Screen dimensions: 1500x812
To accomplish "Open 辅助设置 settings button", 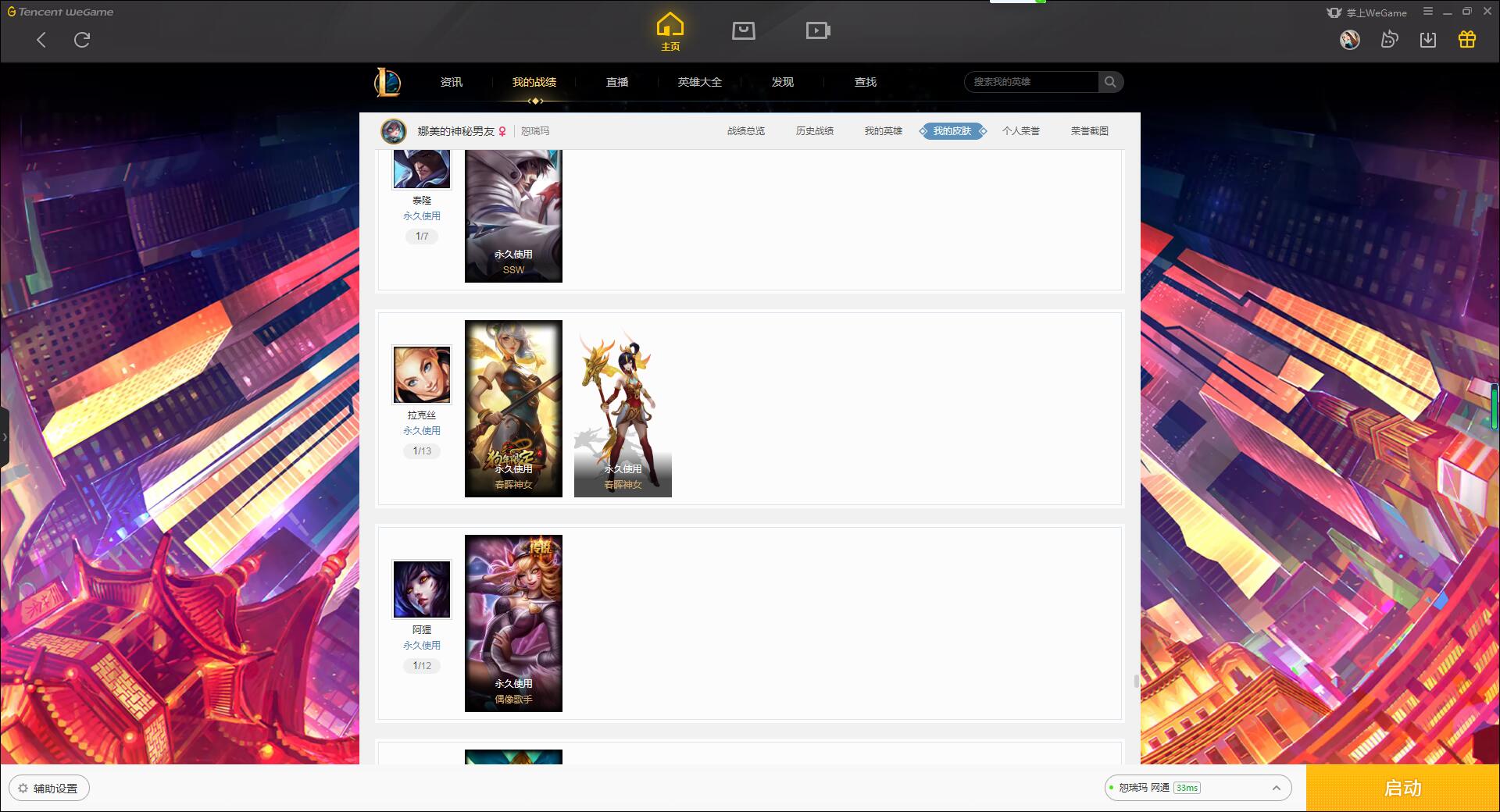I will click(49, 789).
